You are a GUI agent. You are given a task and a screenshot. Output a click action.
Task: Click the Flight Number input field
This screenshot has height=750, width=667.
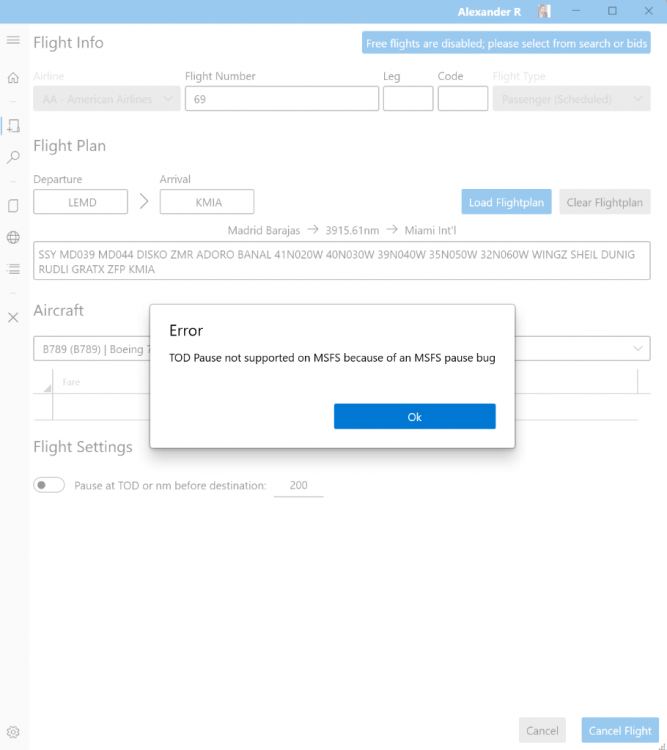tap(281, 99)
